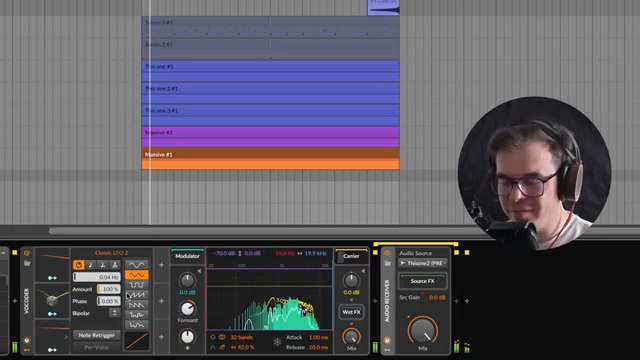
Task: Click the LFO rate 0.04 Hz field
Action: coord(97,277)
